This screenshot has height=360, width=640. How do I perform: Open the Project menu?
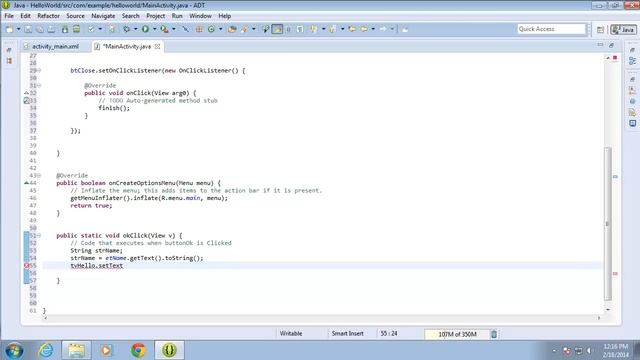(x=156, y=16)
